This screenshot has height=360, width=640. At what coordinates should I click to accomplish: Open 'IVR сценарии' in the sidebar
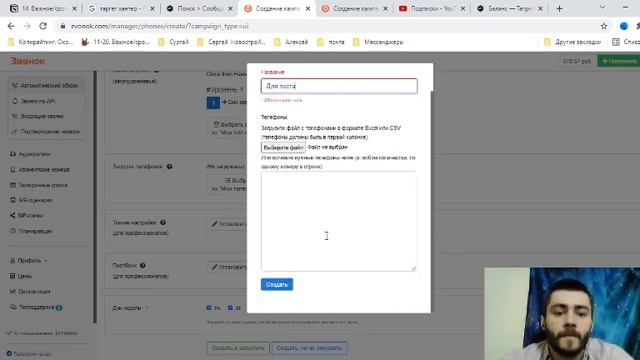pos(31,200)
